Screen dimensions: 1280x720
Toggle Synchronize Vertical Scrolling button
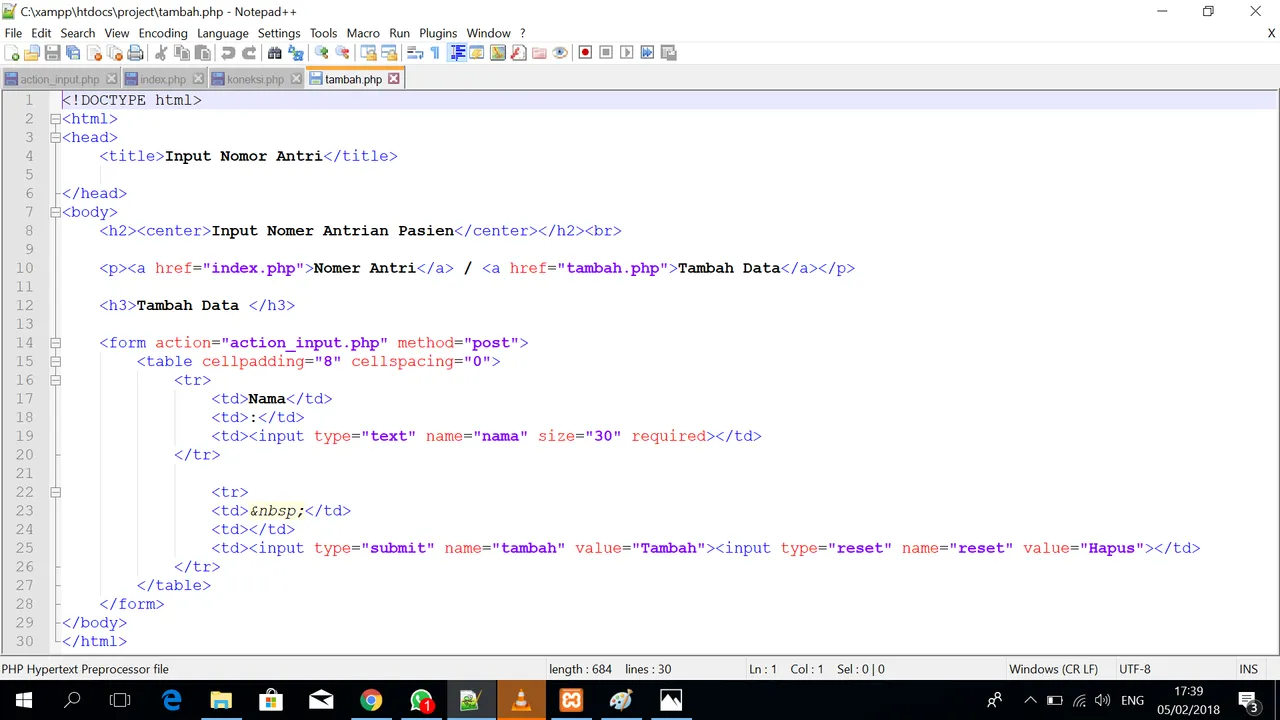(368, 52)
